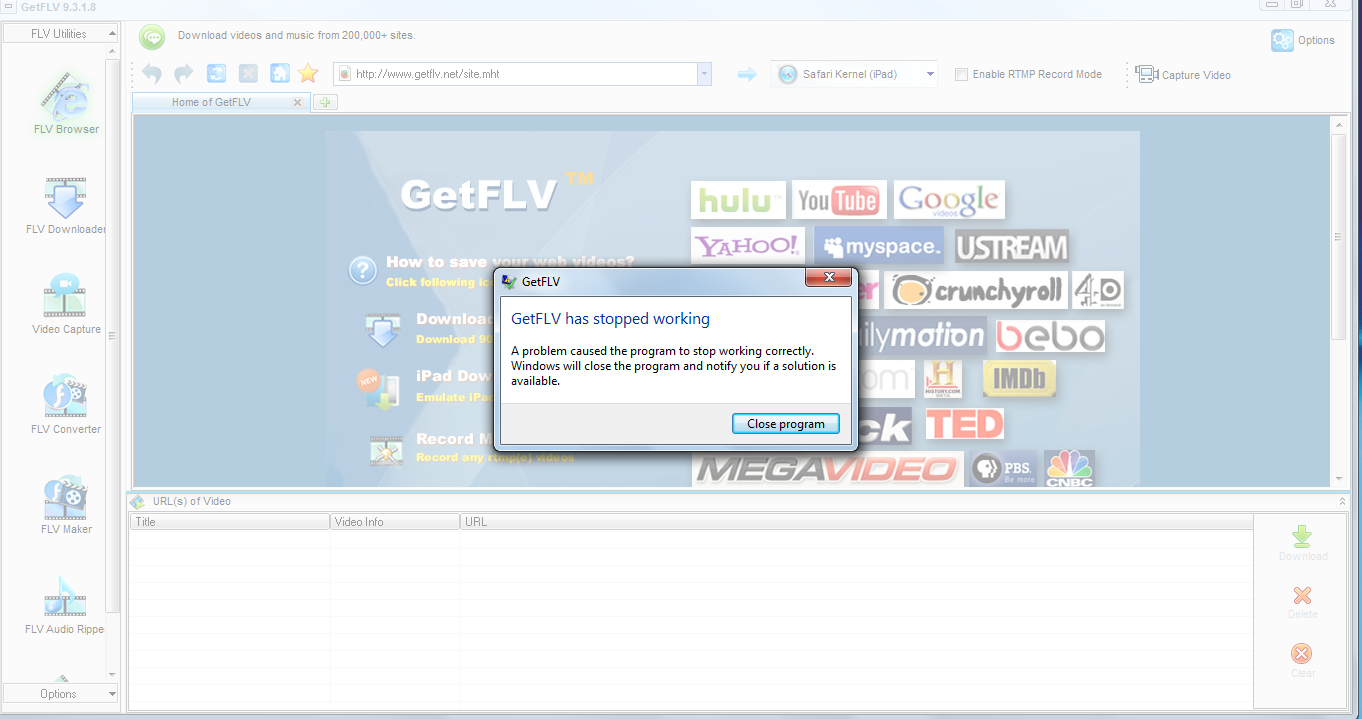Enable RTMP Record Mode checkbox
Image resolution: width=1362 pixels, height=719 pixels.
[x=961, y=74]
